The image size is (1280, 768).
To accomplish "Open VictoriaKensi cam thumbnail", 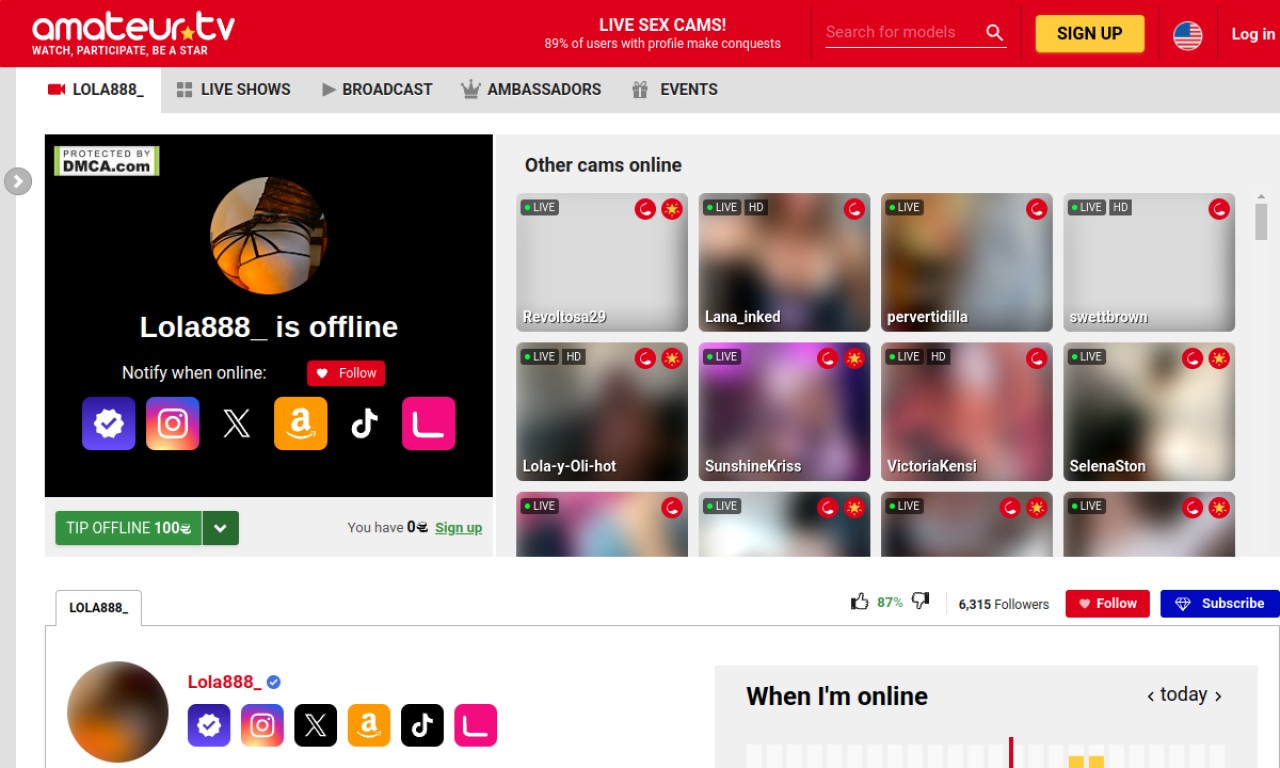I will 967,411.
